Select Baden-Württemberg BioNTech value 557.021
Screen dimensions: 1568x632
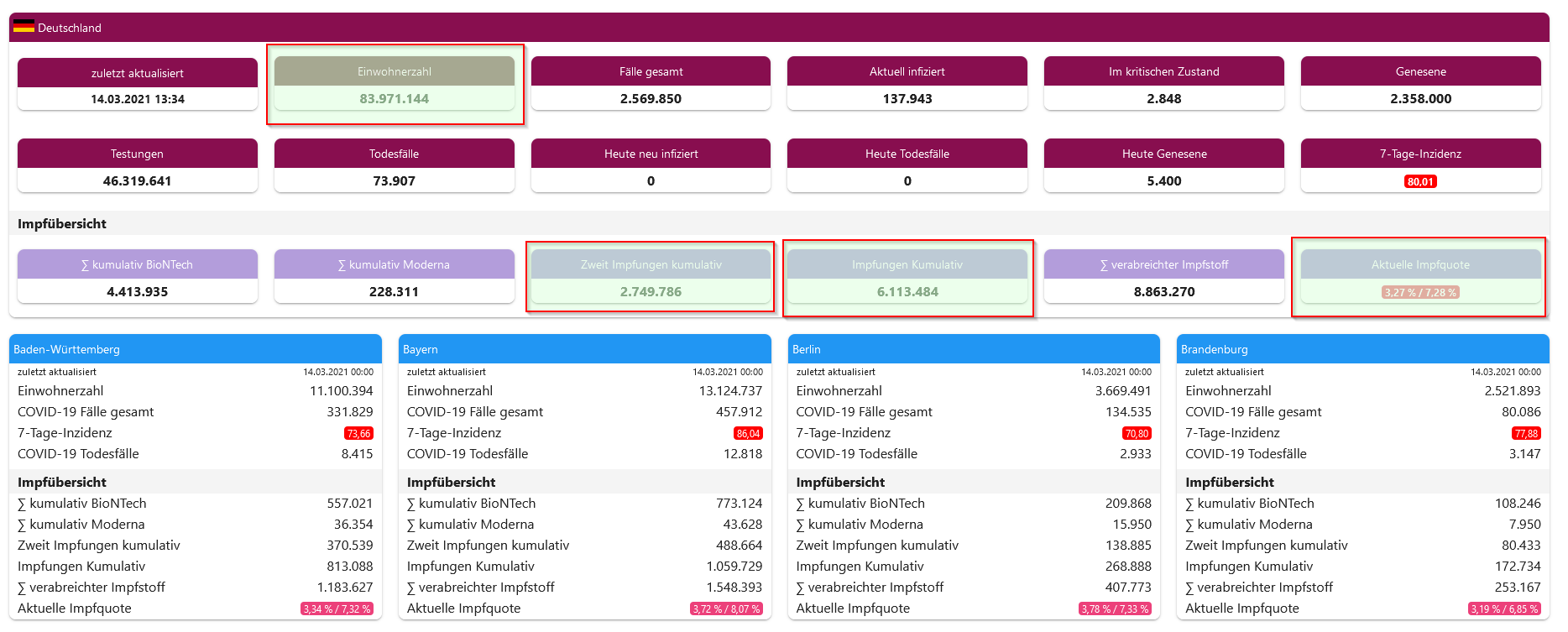click(x=350, y=504)
